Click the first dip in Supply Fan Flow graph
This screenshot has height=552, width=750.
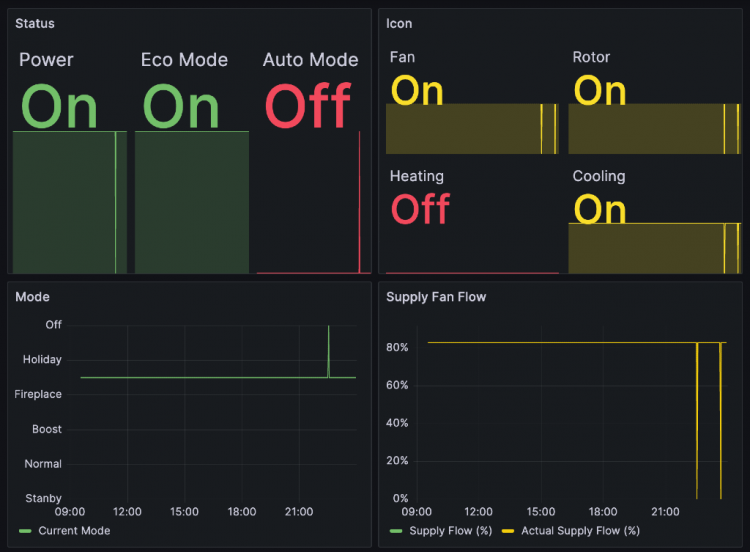(x=697, y=420)
